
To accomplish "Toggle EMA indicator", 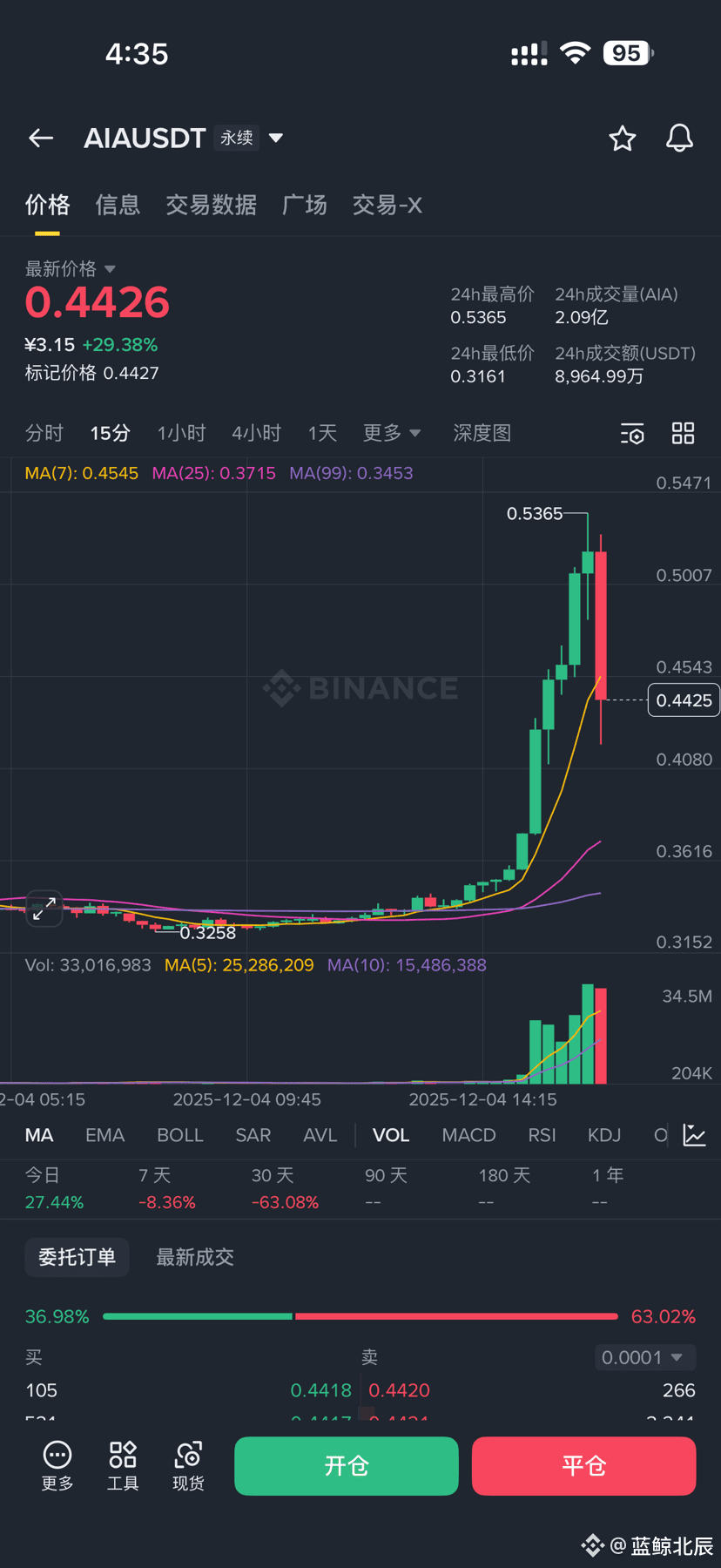I will click(105, 1135).
